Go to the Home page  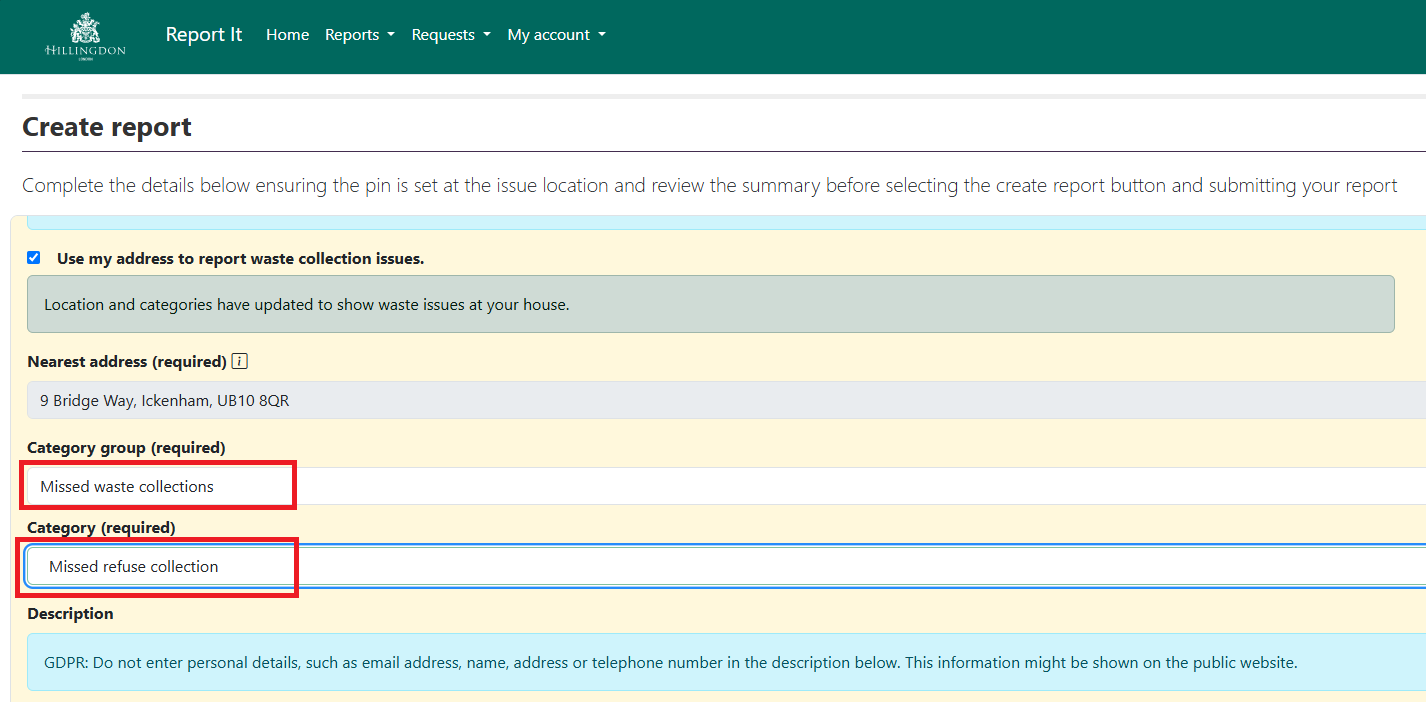pyautogui.click(x=287, y=35)
